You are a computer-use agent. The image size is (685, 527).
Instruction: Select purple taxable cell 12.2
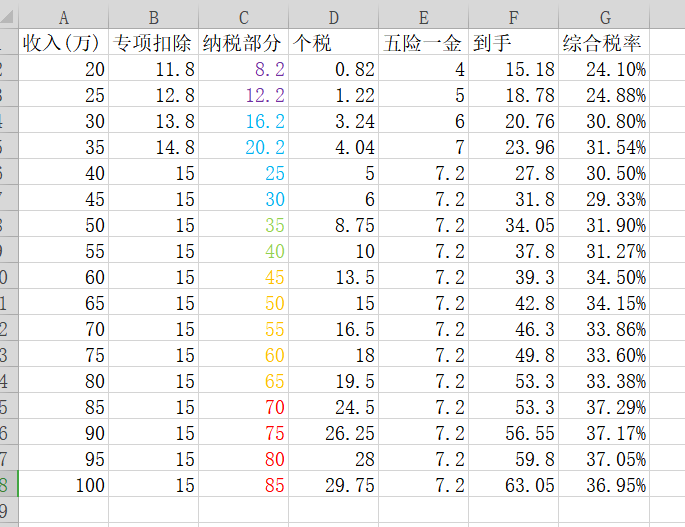(243, 94)
